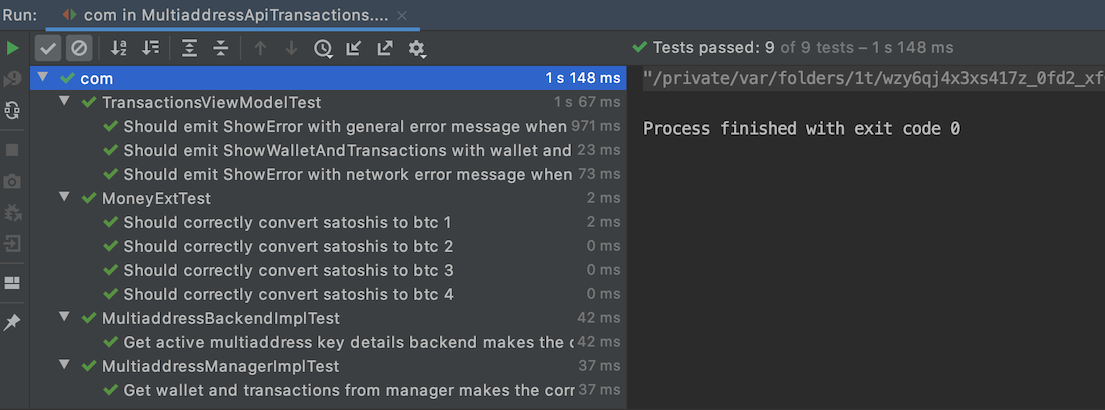Viewport: 1105px width, 410px height.
Task: Click Export Test Results icon
Action: 385,48
